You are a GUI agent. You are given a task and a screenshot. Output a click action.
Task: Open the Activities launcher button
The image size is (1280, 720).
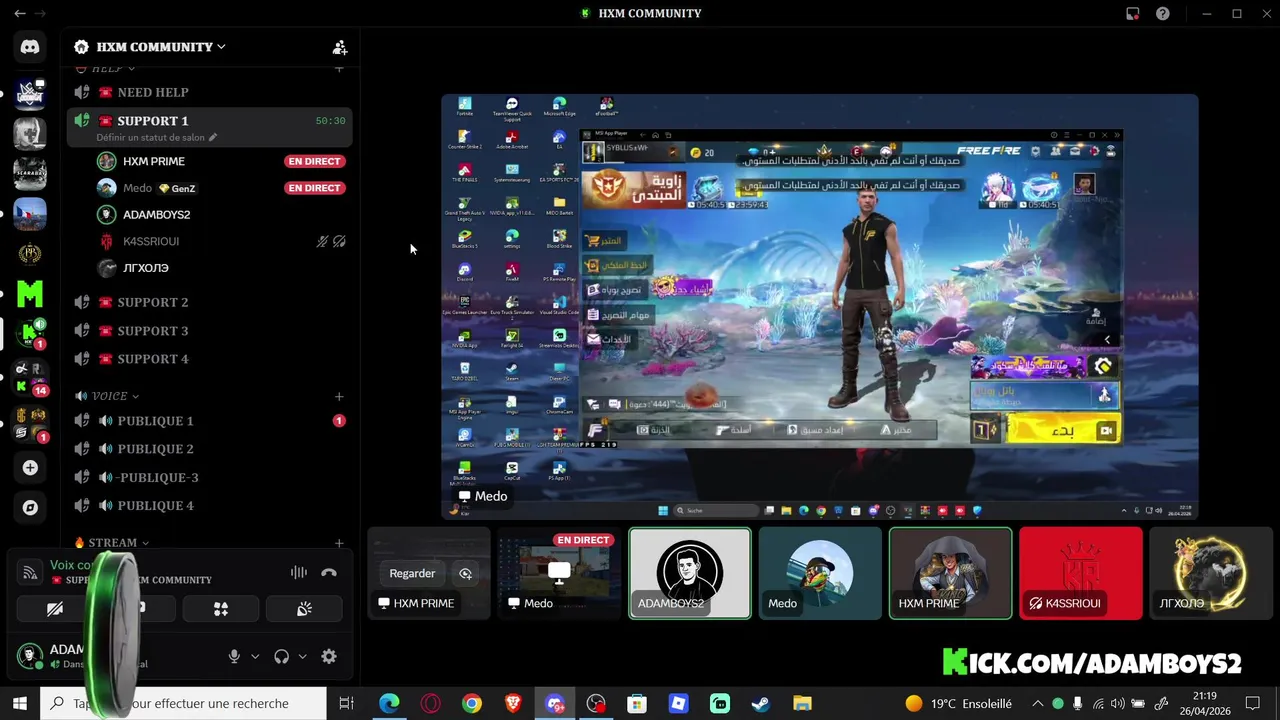point(221,609)
